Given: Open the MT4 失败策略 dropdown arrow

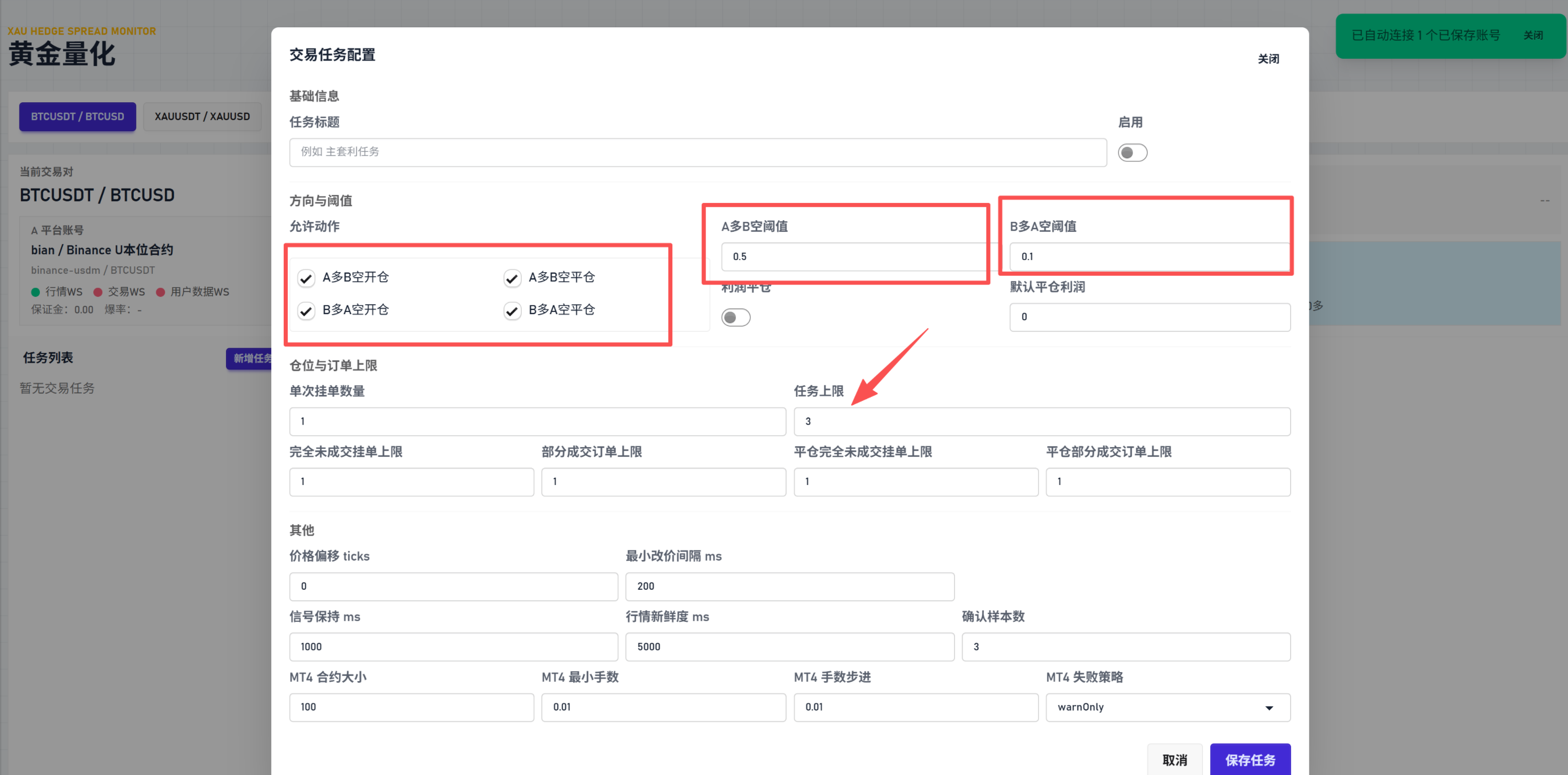Looking at the screenshot, I should point(1269,707).
